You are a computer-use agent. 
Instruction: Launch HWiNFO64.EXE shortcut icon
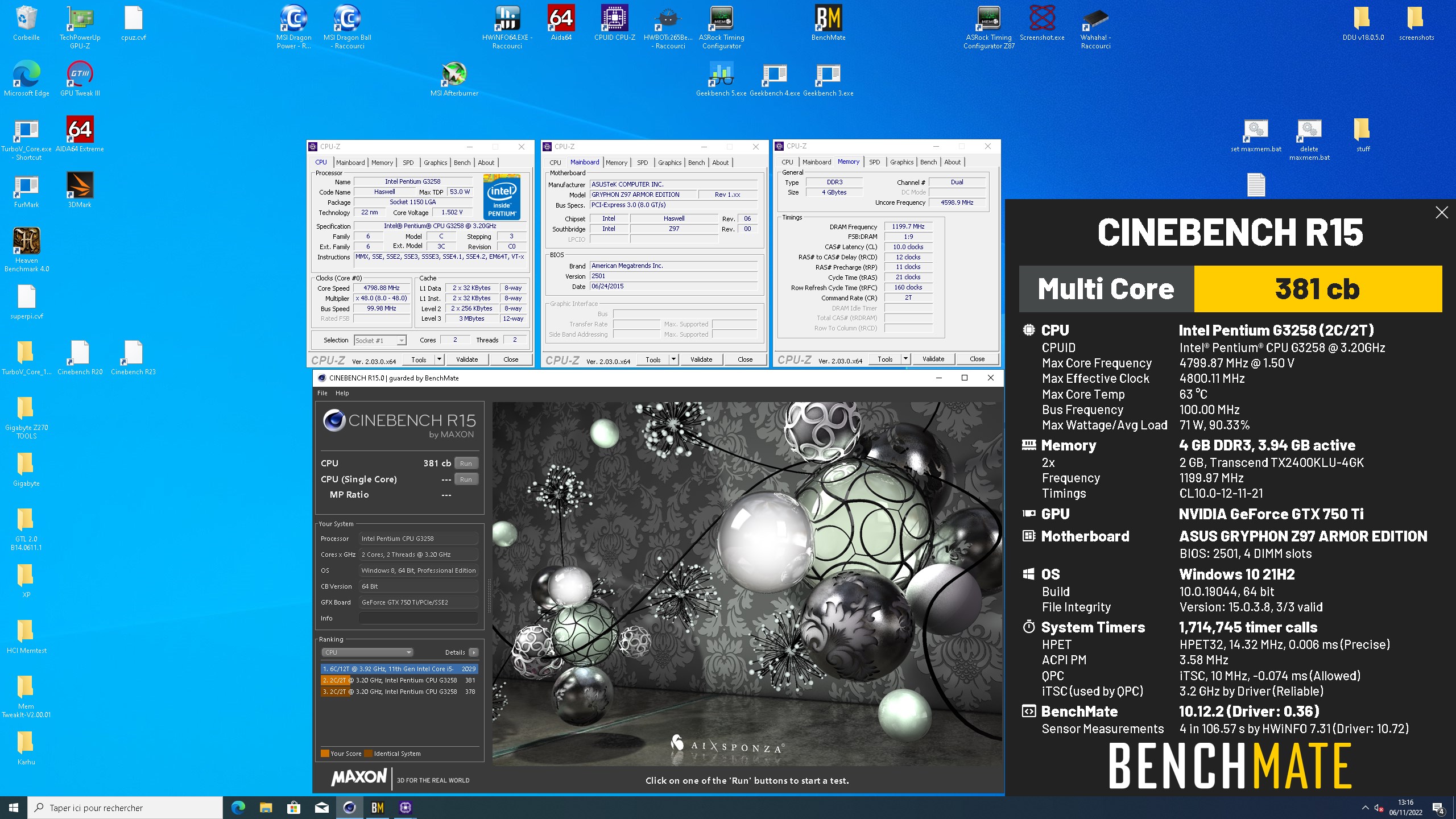507,27
